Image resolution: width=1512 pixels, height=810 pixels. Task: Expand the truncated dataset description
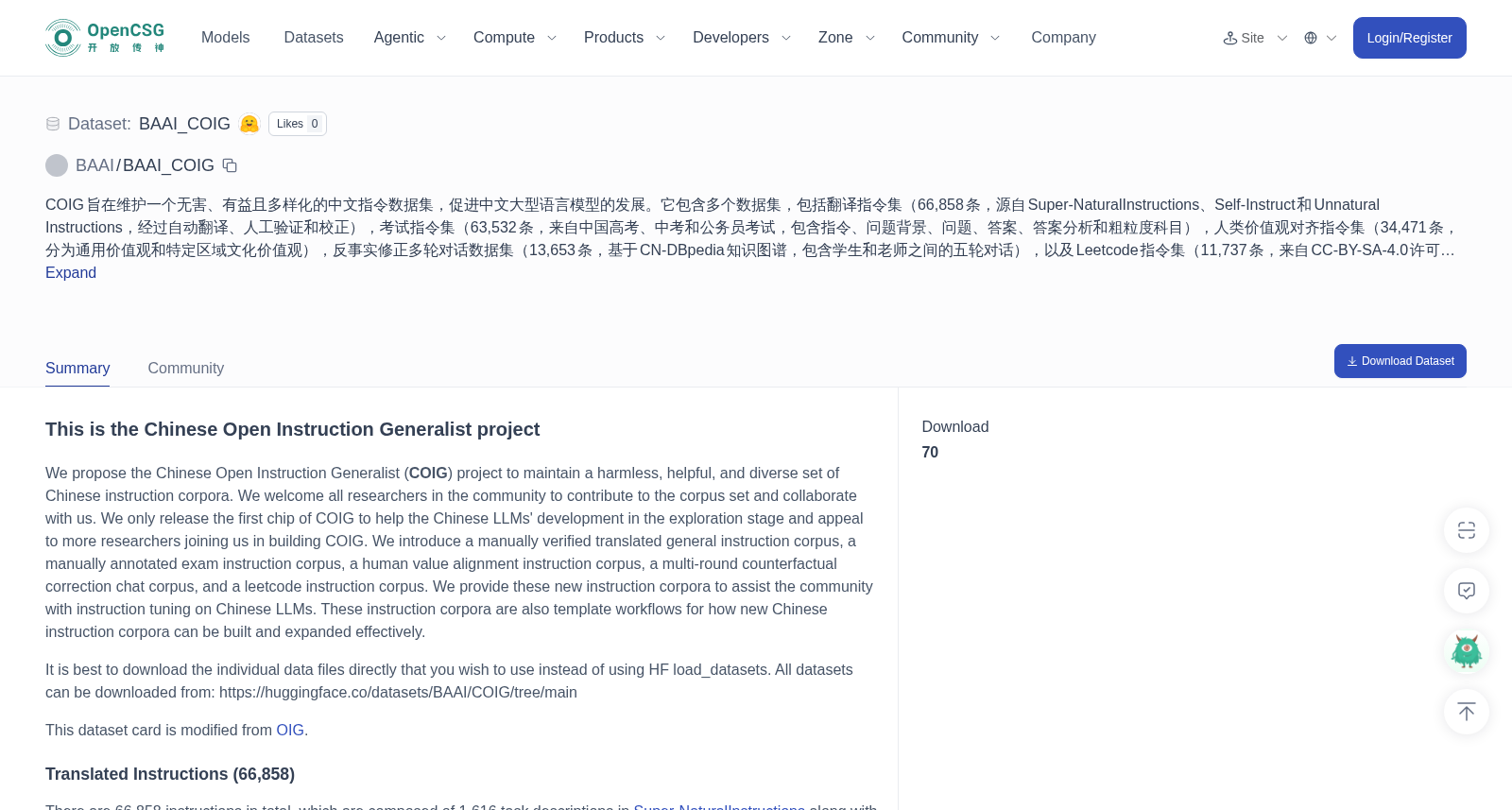[71, 272]
